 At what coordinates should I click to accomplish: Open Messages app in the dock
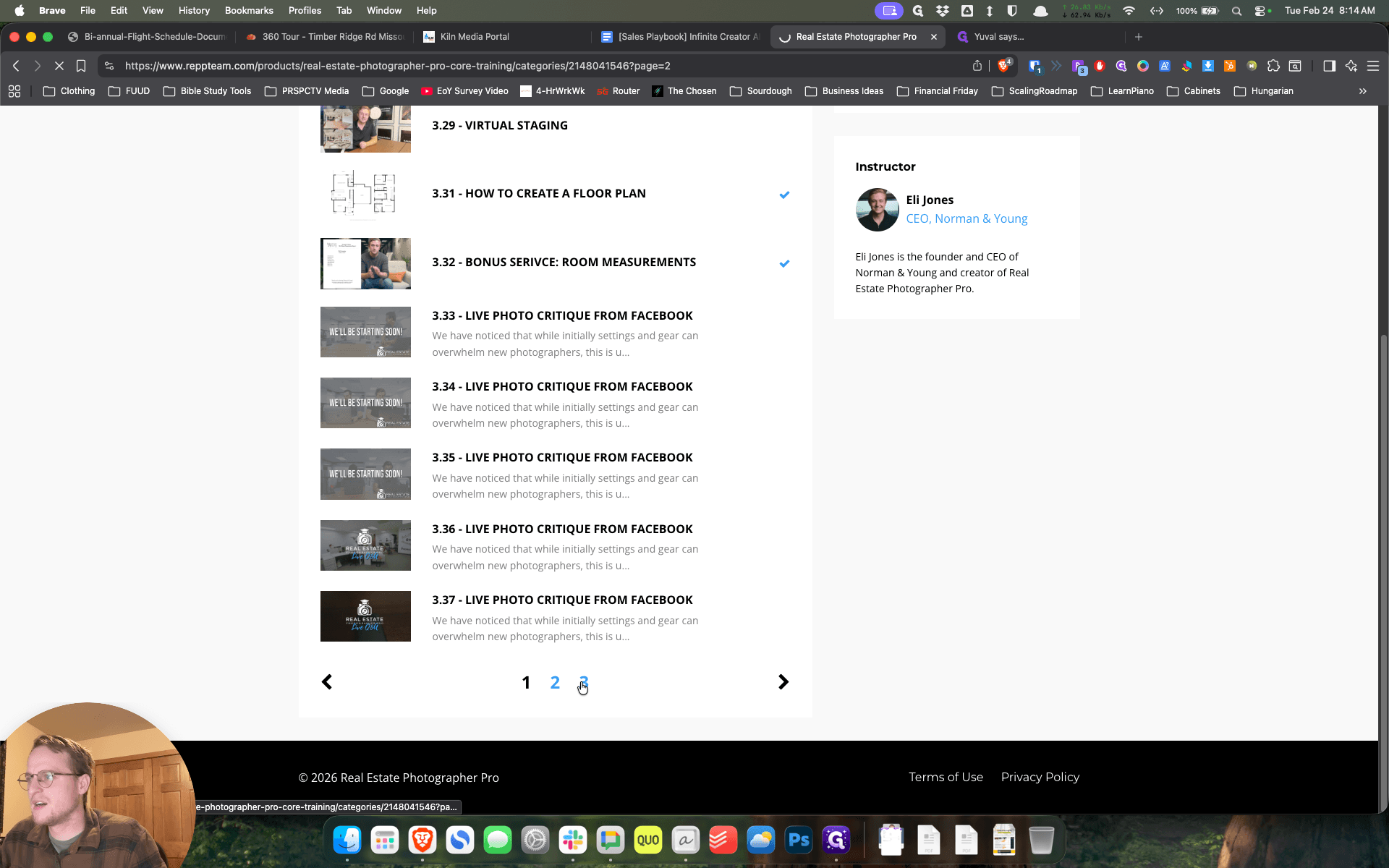coord(498,840)
